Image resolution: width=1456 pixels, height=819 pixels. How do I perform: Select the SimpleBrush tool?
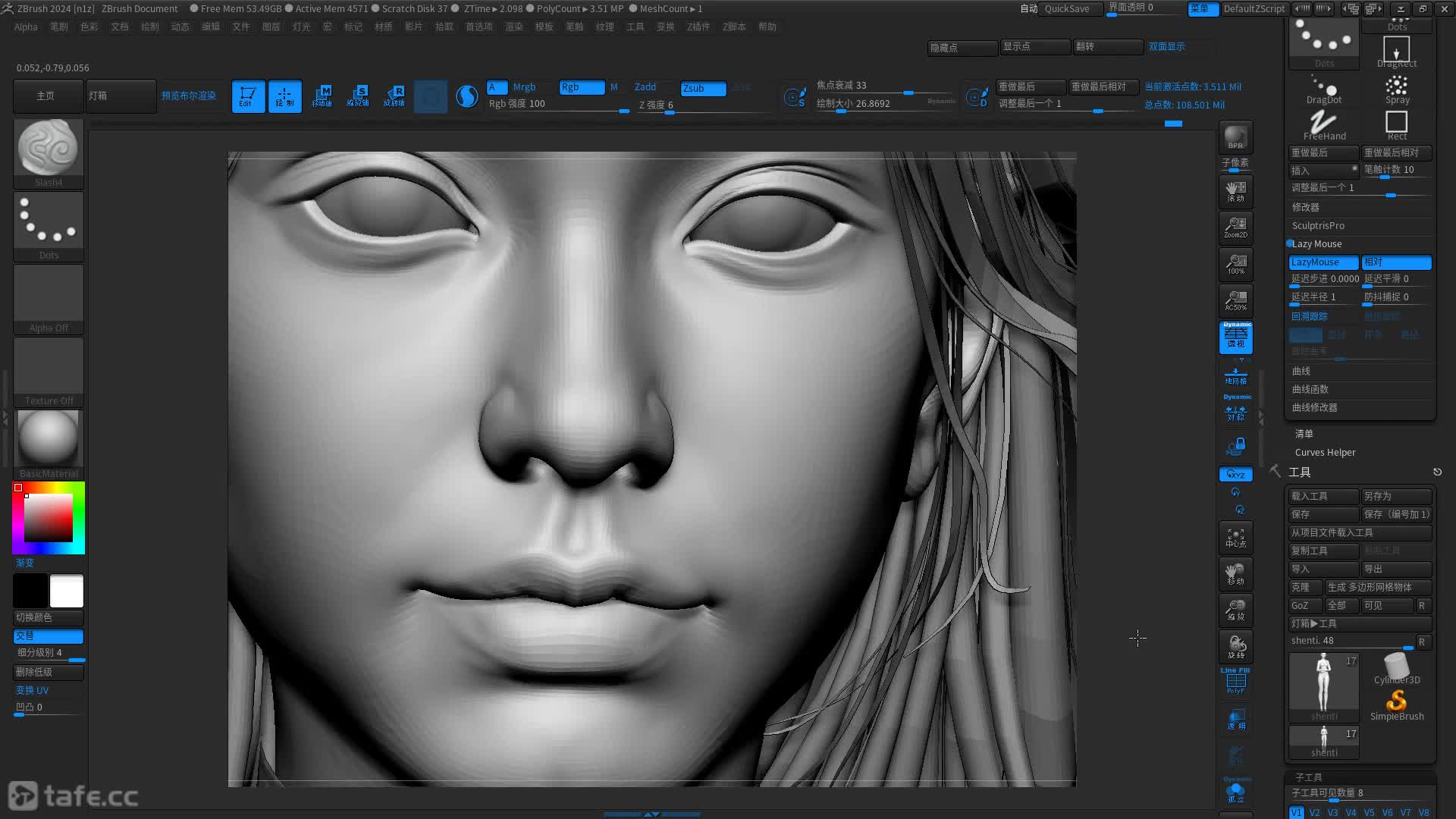(1397, 704)
